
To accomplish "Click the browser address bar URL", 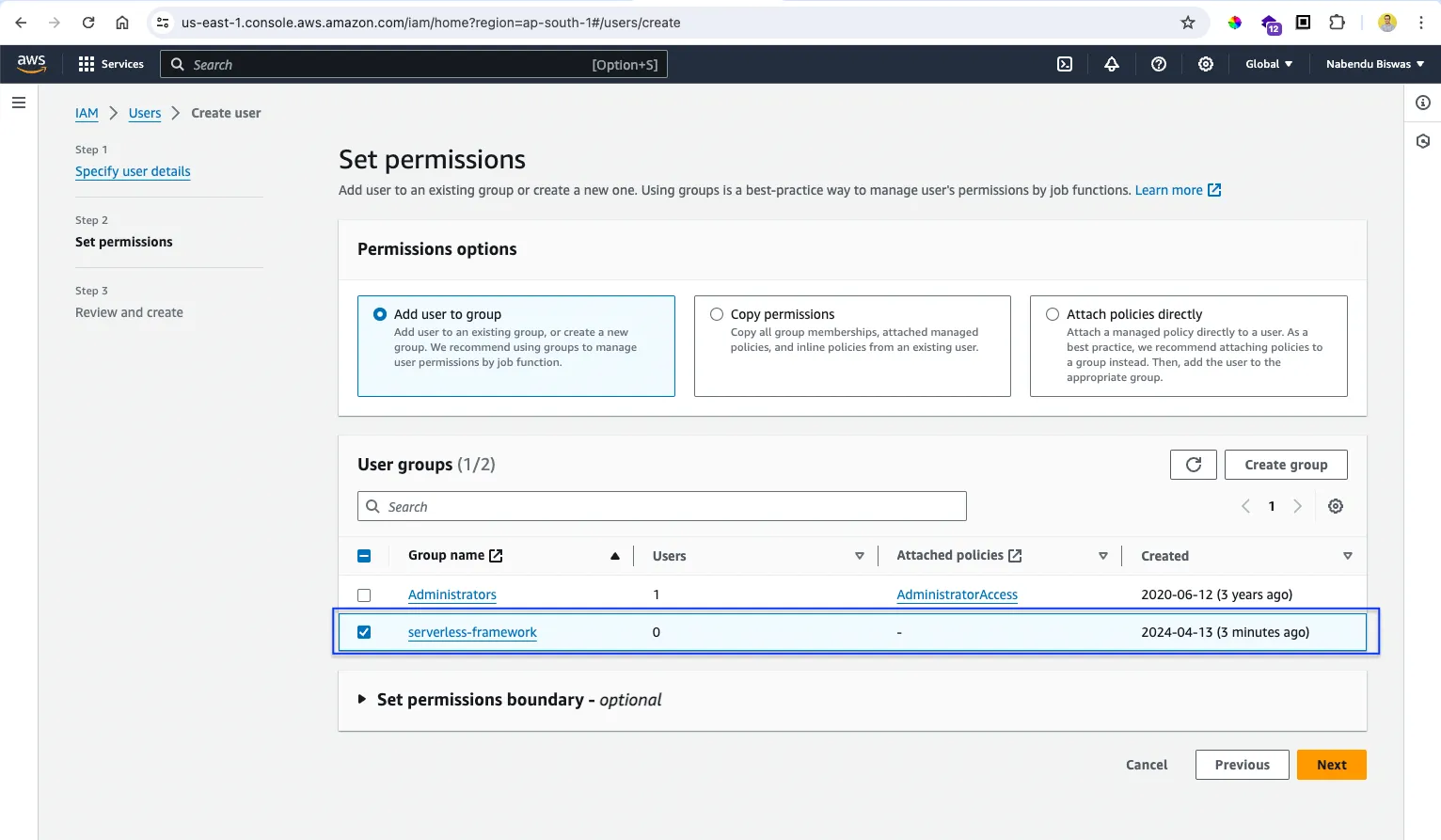I will pyautogui.click(x=431, y=23).
